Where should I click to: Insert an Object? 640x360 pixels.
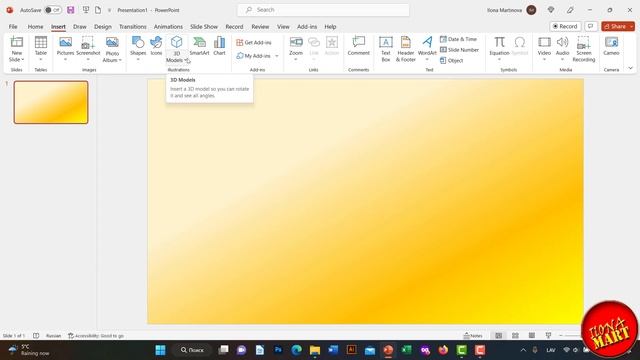coord(451,60)
